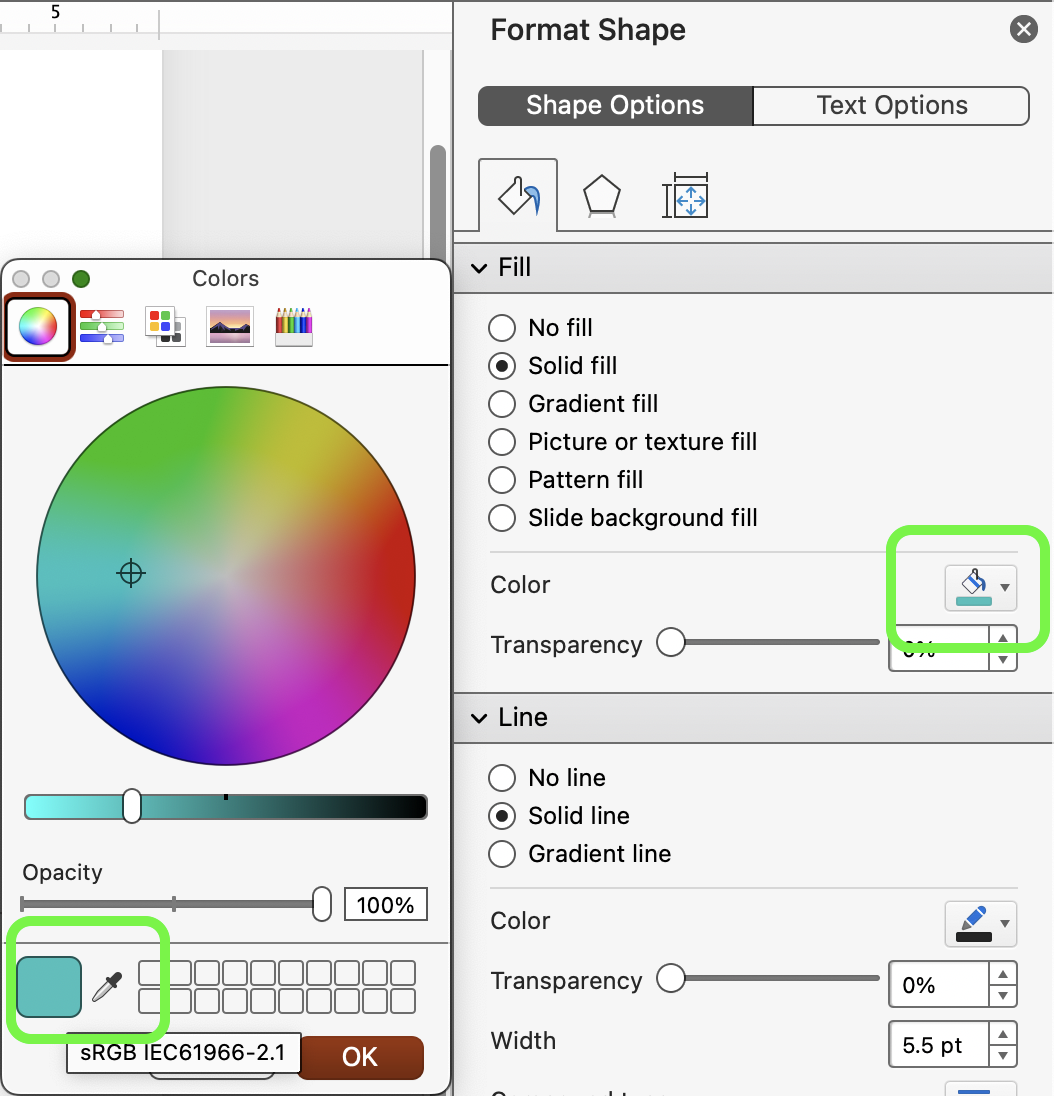Image resolution: width=1054 pixels, height=1096 pixels.
Task: Open the Effects pentagon tab icon
Action: click(601, 196)
